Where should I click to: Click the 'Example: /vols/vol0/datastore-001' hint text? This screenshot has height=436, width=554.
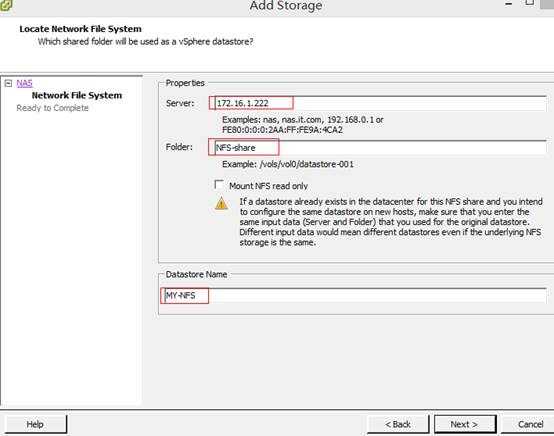tap(288, 164)
